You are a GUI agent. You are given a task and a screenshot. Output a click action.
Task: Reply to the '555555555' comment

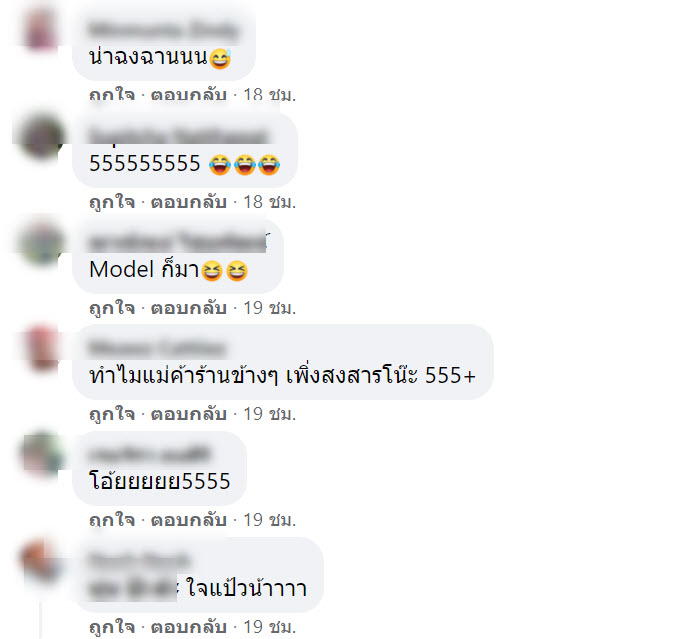(x=189, y=202)
